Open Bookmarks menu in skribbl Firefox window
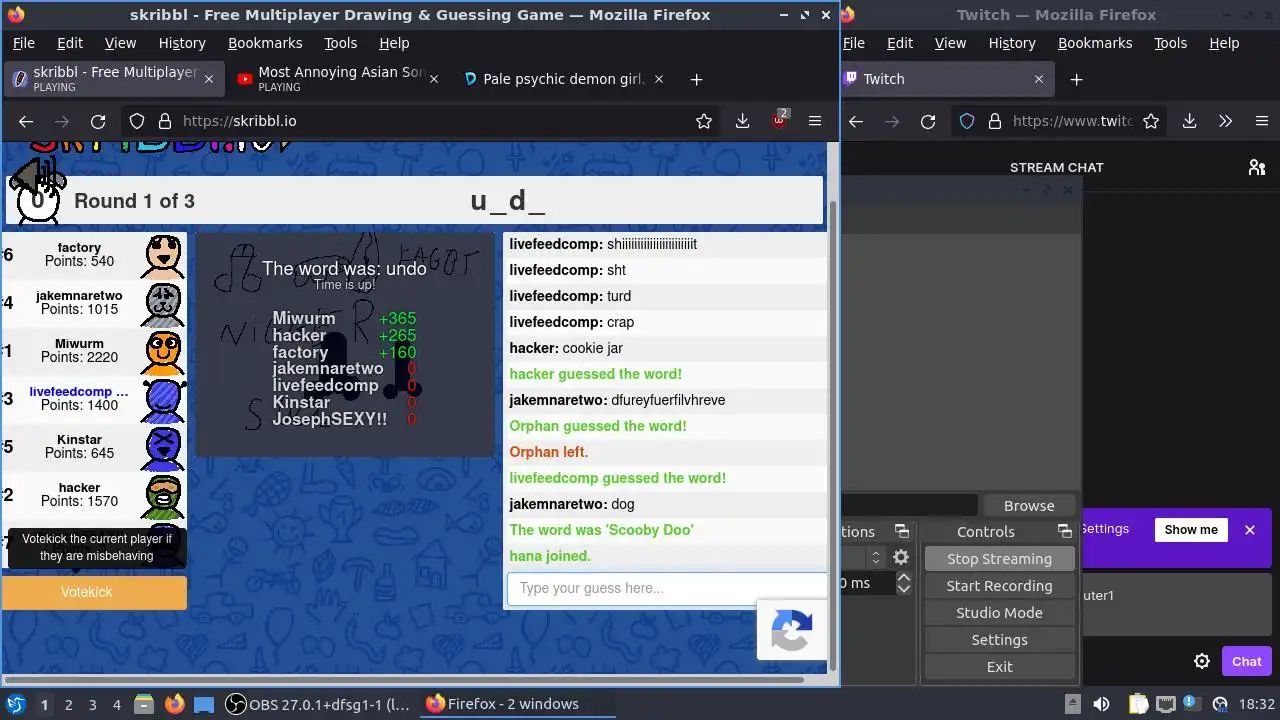 pos(265,43)
